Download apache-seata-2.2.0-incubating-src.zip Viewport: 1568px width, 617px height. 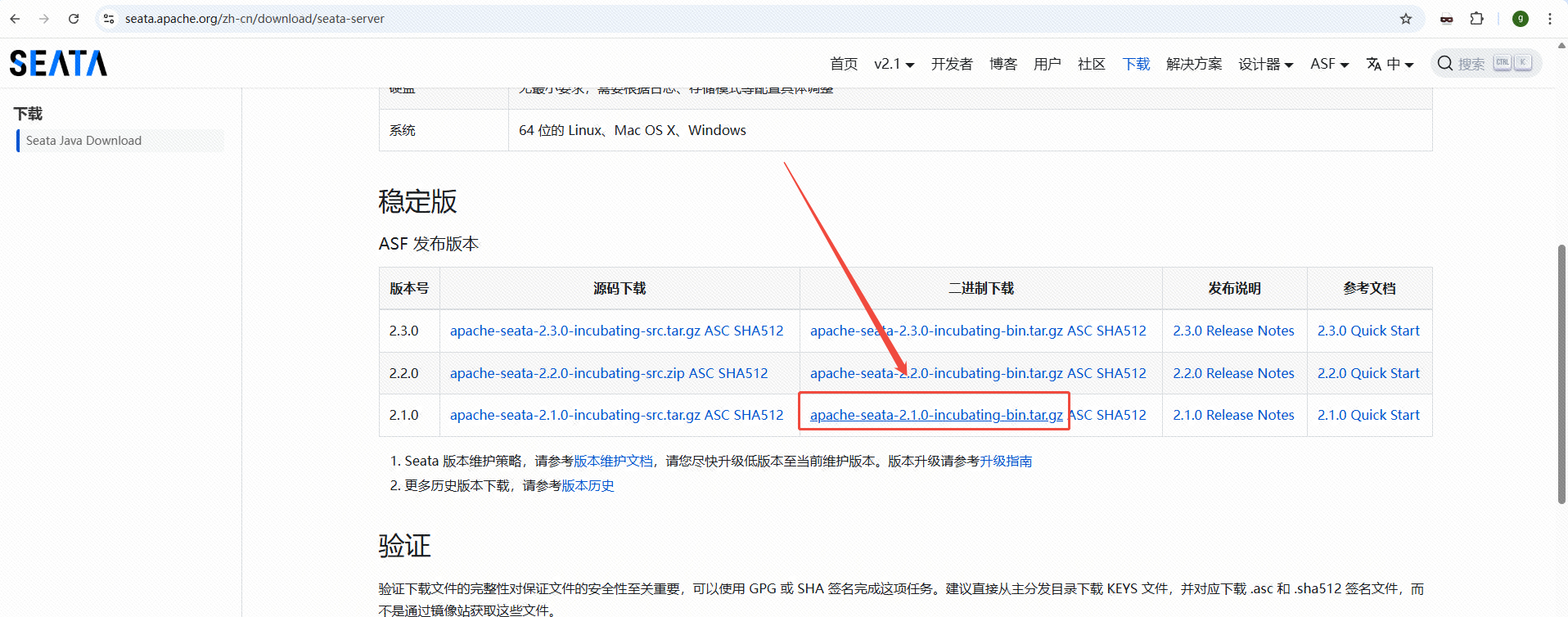tap(567, 373)
